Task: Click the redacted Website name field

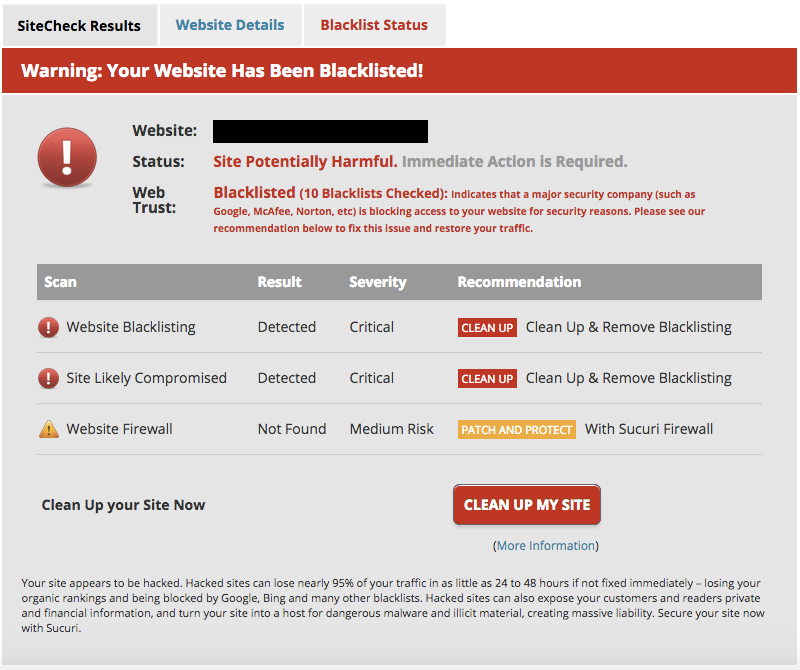Action: tap(320, 131)
